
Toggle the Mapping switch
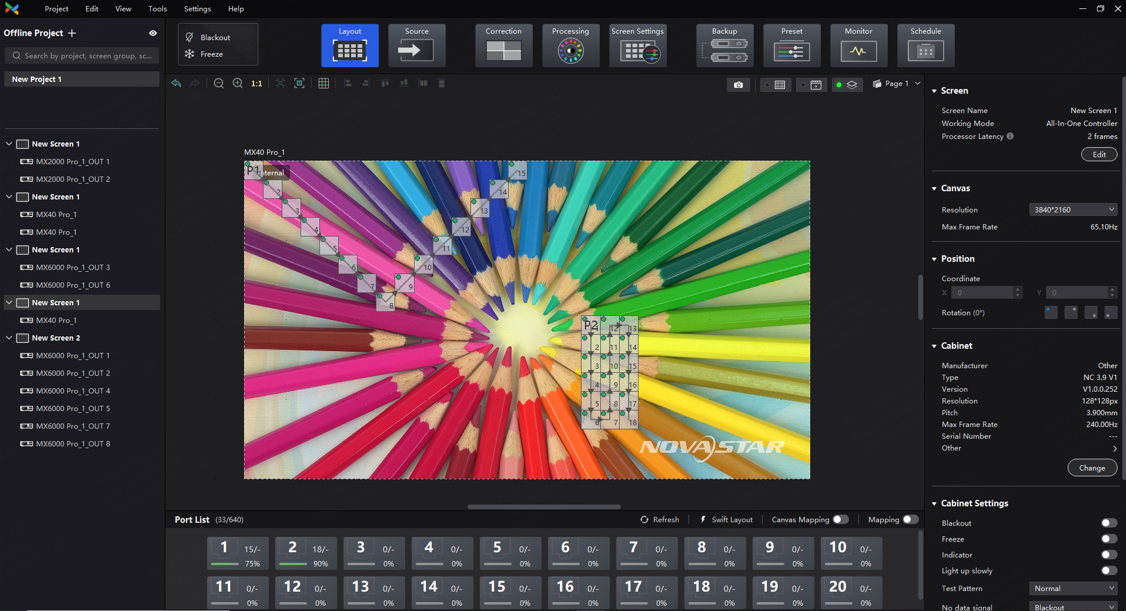910,519
